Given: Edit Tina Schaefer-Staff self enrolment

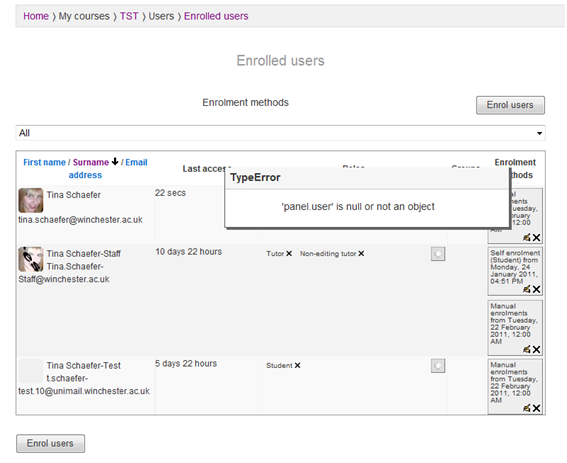Looking at the screenshot, I should point(526,289).
